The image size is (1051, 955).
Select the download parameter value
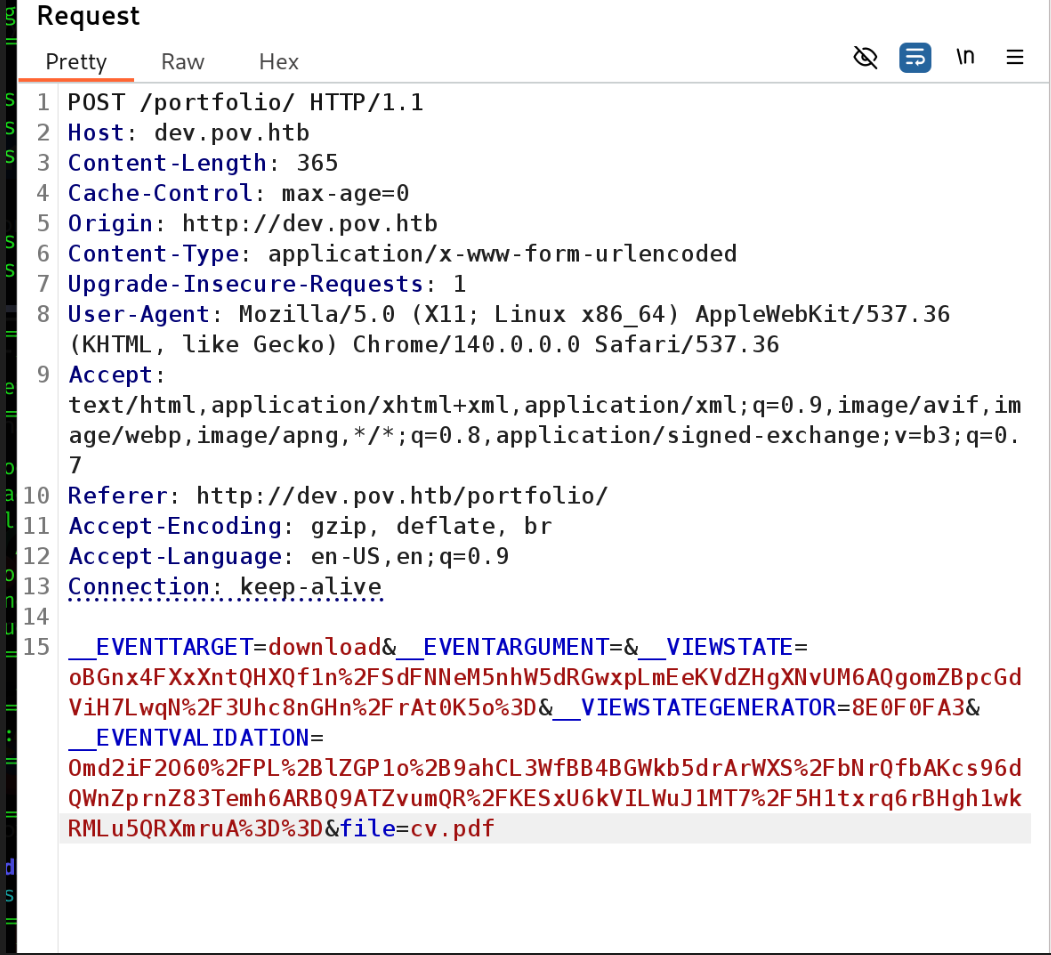pyautogui.click(x=324, y=647)
